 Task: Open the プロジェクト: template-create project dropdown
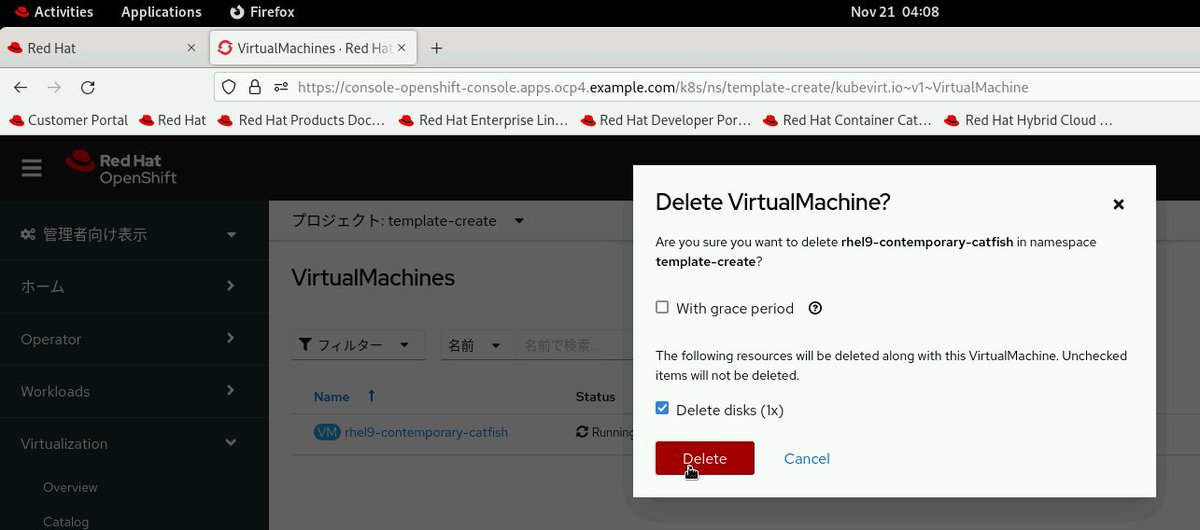tap(408, 220)
